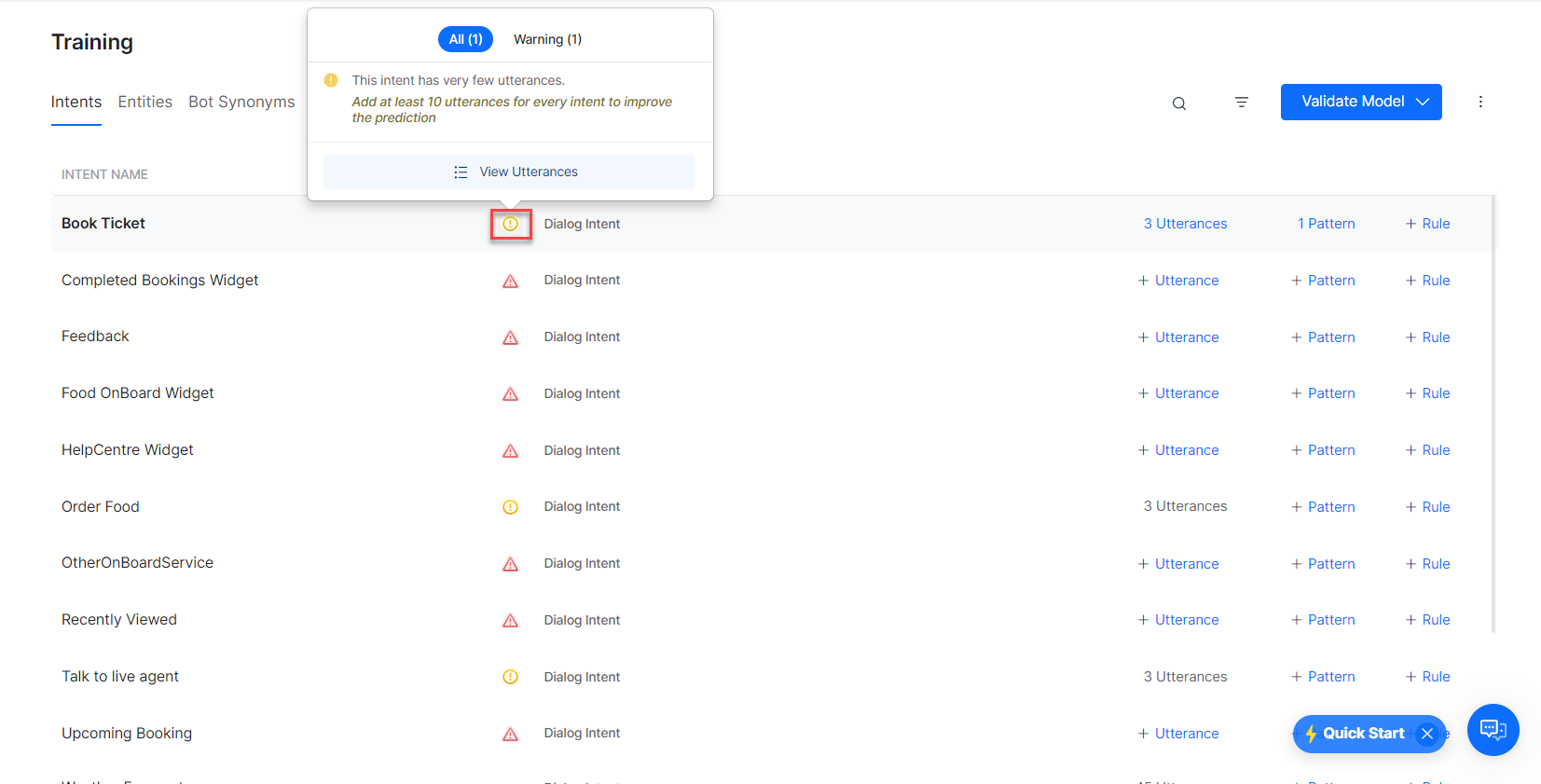Viewport: 1541px width, 784px height.
Task: Switch to the Entities tab
Action: pyautogui.click(x=144, y=102)
